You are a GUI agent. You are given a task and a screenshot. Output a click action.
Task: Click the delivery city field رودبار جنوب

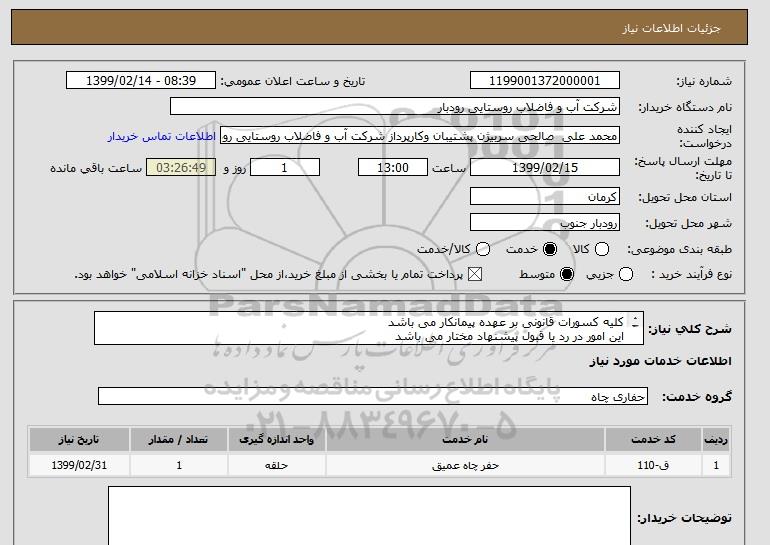545,222
